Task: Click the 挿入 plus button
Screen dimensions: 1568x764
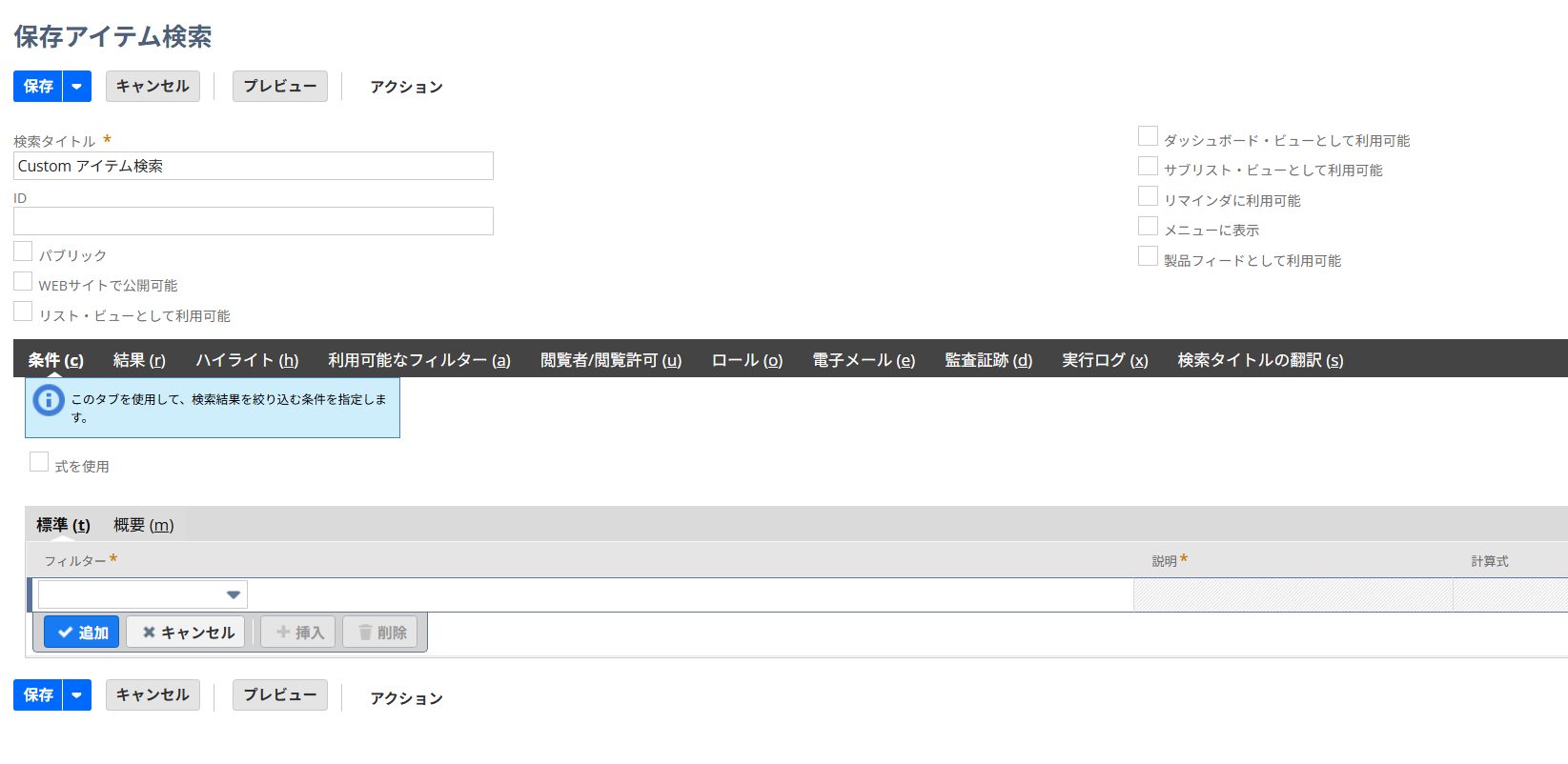Action: [298, 633]
